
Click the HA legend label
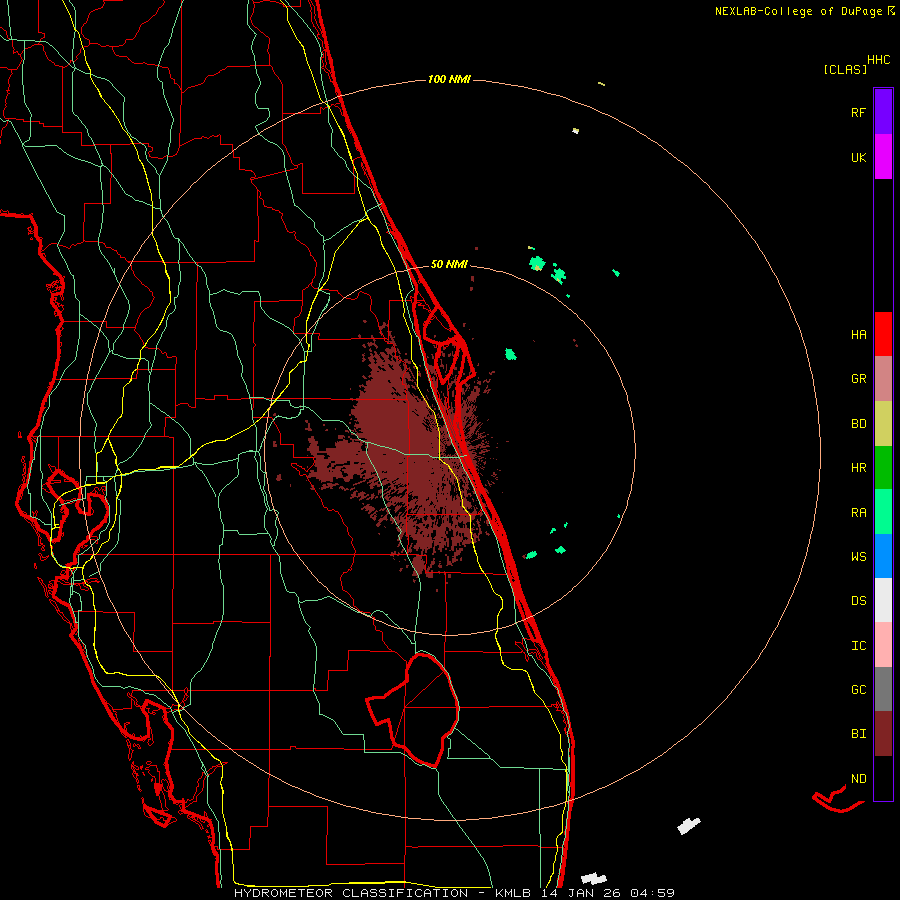(858, 335)
